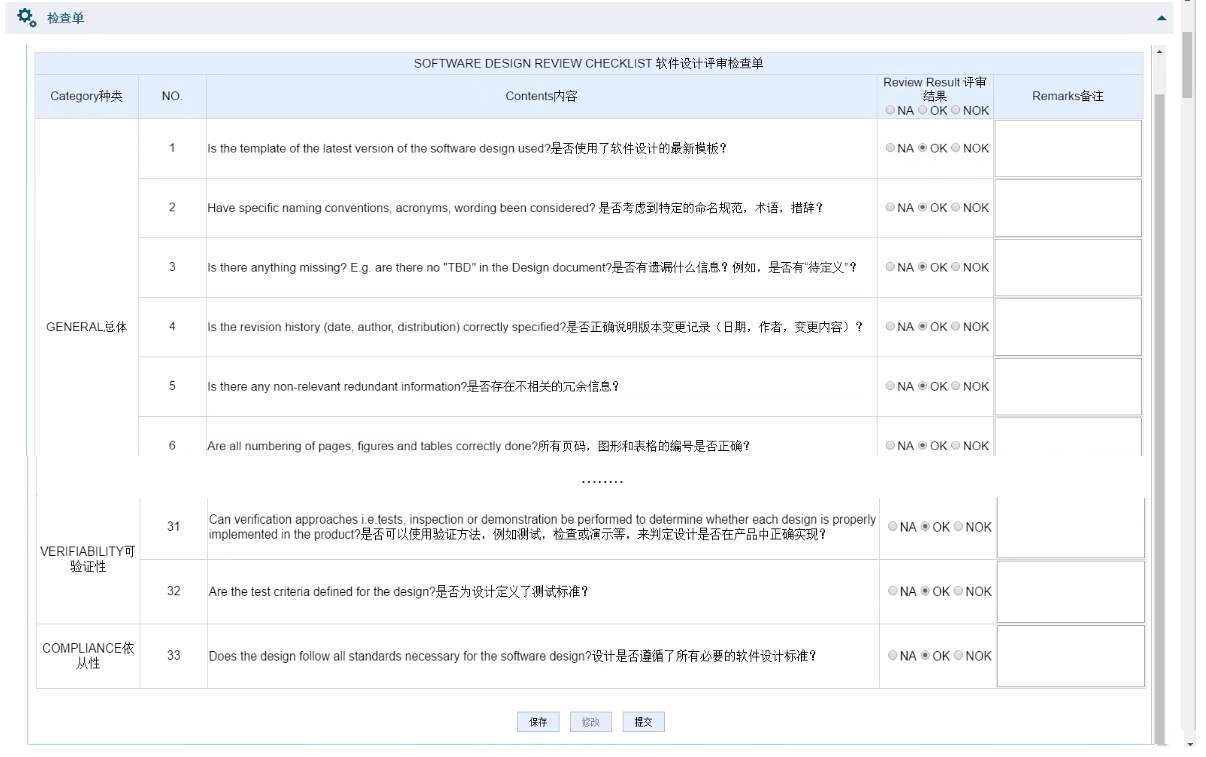This screenshot has height=757, width=1206.
Task: Click the gear icon beside 检查单
Action: tap(27, 18)
